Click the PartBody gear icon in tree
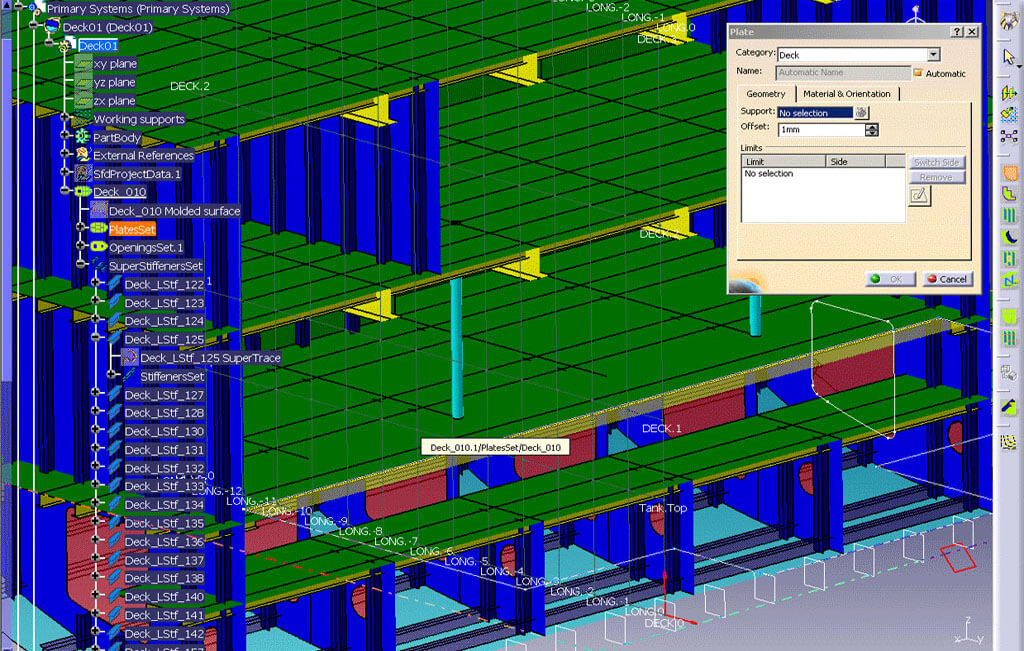This screenshot has height=651, width=1024. point(82,137)
